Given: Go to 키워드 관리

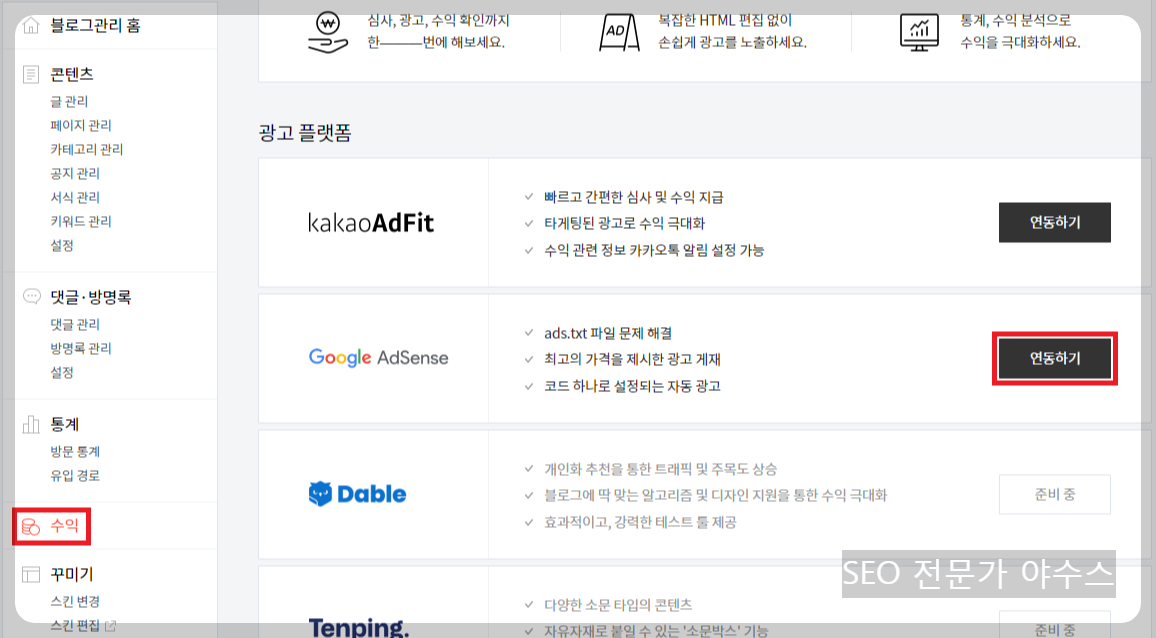Looking at the screenshot, I should click(81, 221).
